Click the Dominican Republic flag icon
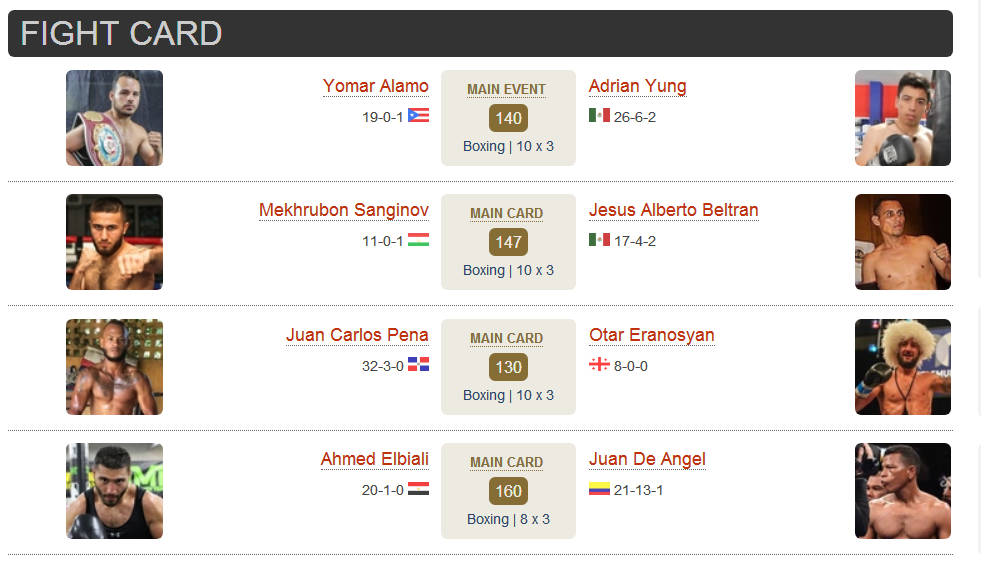 point(419,364)
